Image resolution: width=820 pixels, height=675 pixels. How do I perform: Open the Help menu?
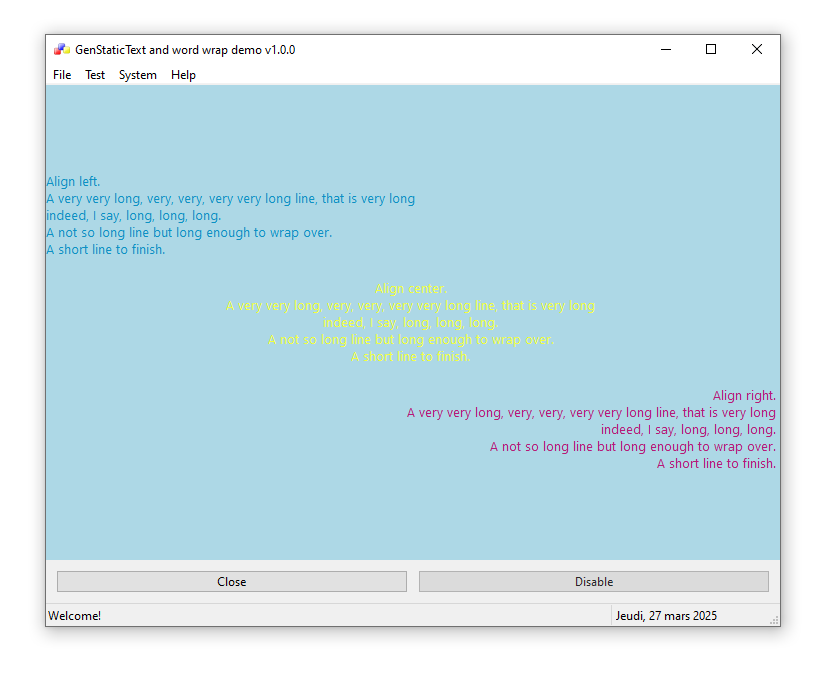click(x=183, y=75)
